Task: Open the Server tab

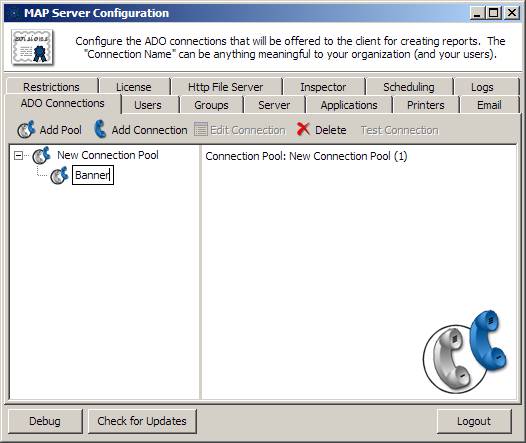Action: 274,105
